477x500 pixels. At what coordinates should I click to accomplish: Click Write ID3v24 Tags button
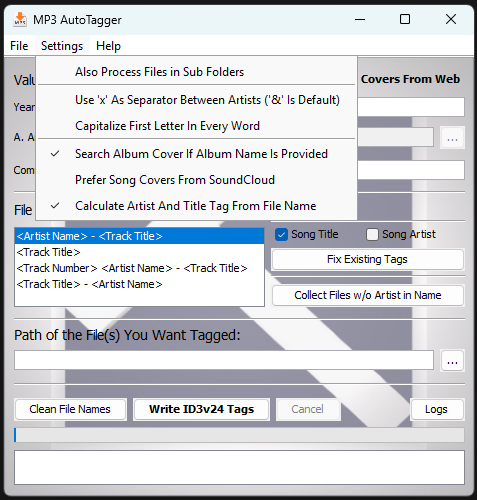pyautogui.click(x=201, y=409)
